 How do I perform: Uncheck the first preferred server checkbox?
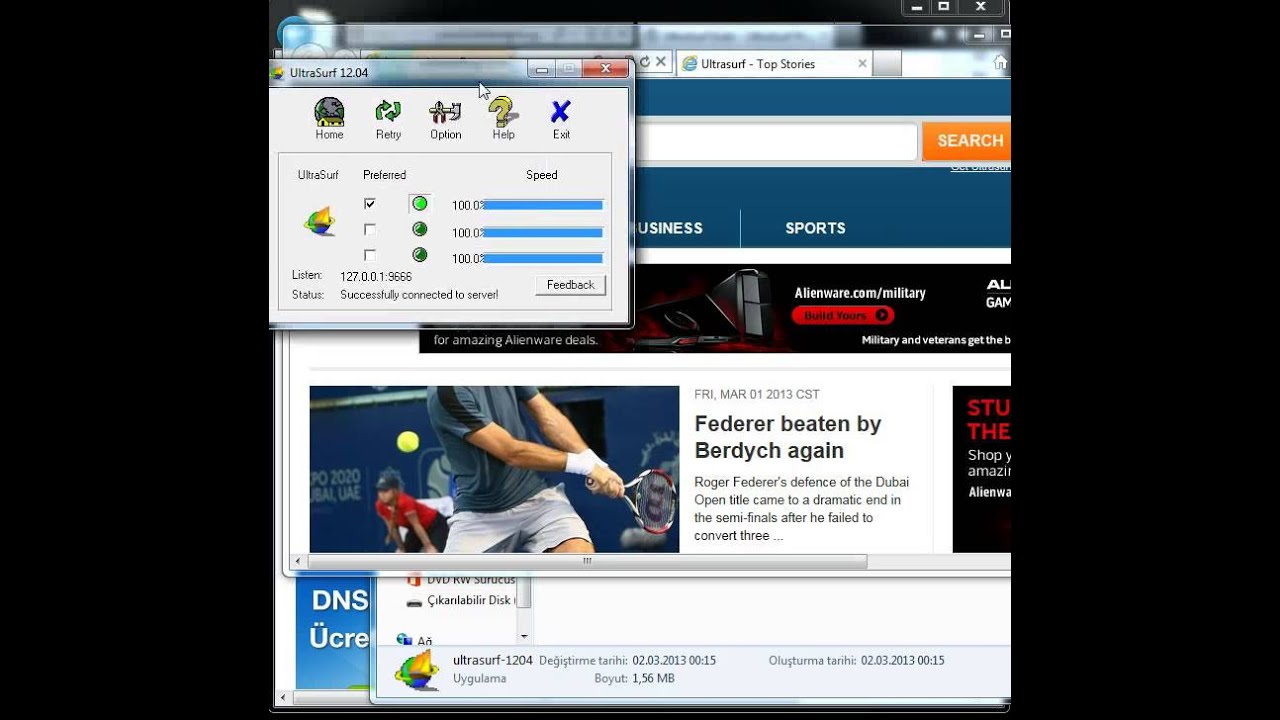click(x=370, y=204)
